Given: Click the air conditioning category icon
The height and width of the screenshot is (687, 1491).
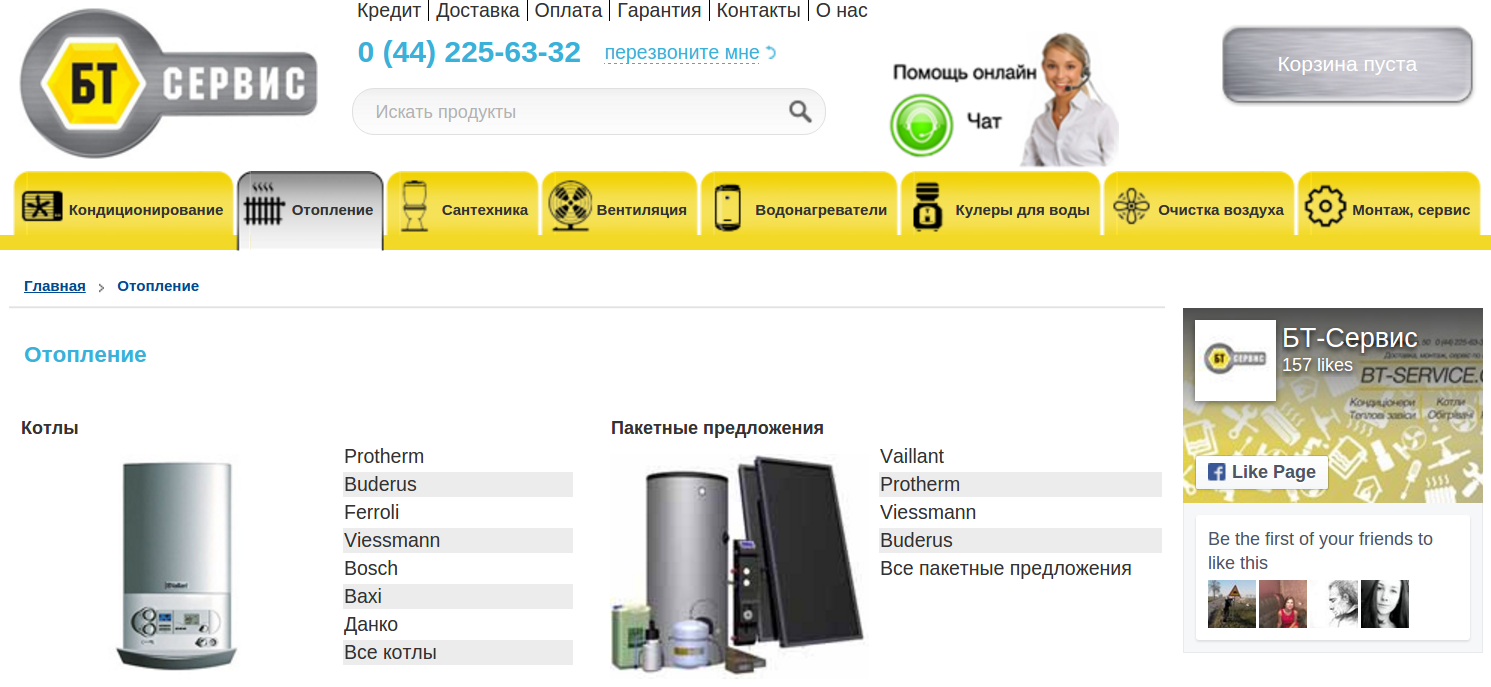Looking at the screenshot, I should click(42, 210).
